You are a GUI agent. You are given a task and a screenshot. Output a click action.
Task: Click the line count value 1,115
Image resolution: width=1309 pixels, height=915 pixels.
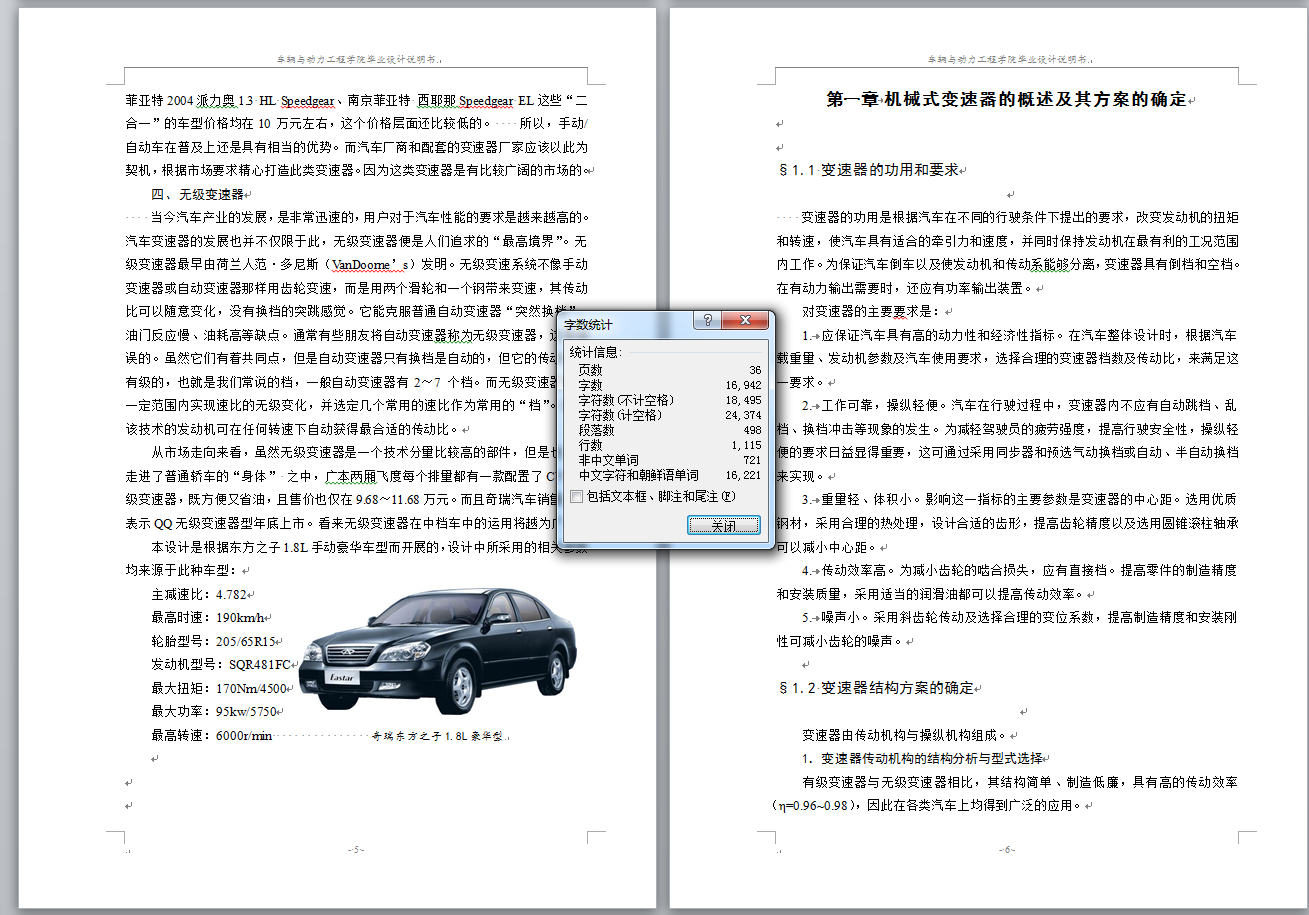pos(745,445)
